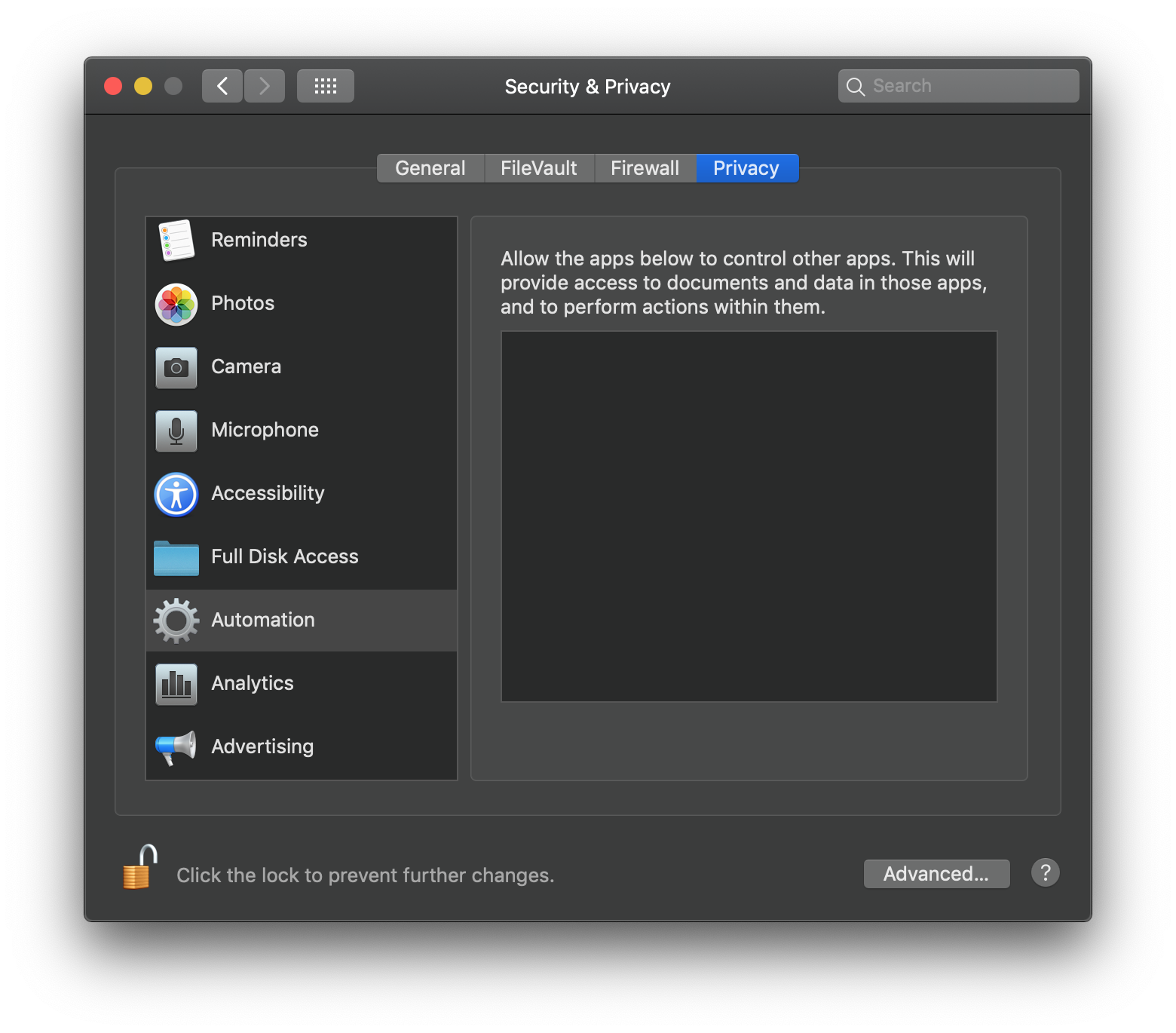Switch to the Firewall tab

point(645,167)
